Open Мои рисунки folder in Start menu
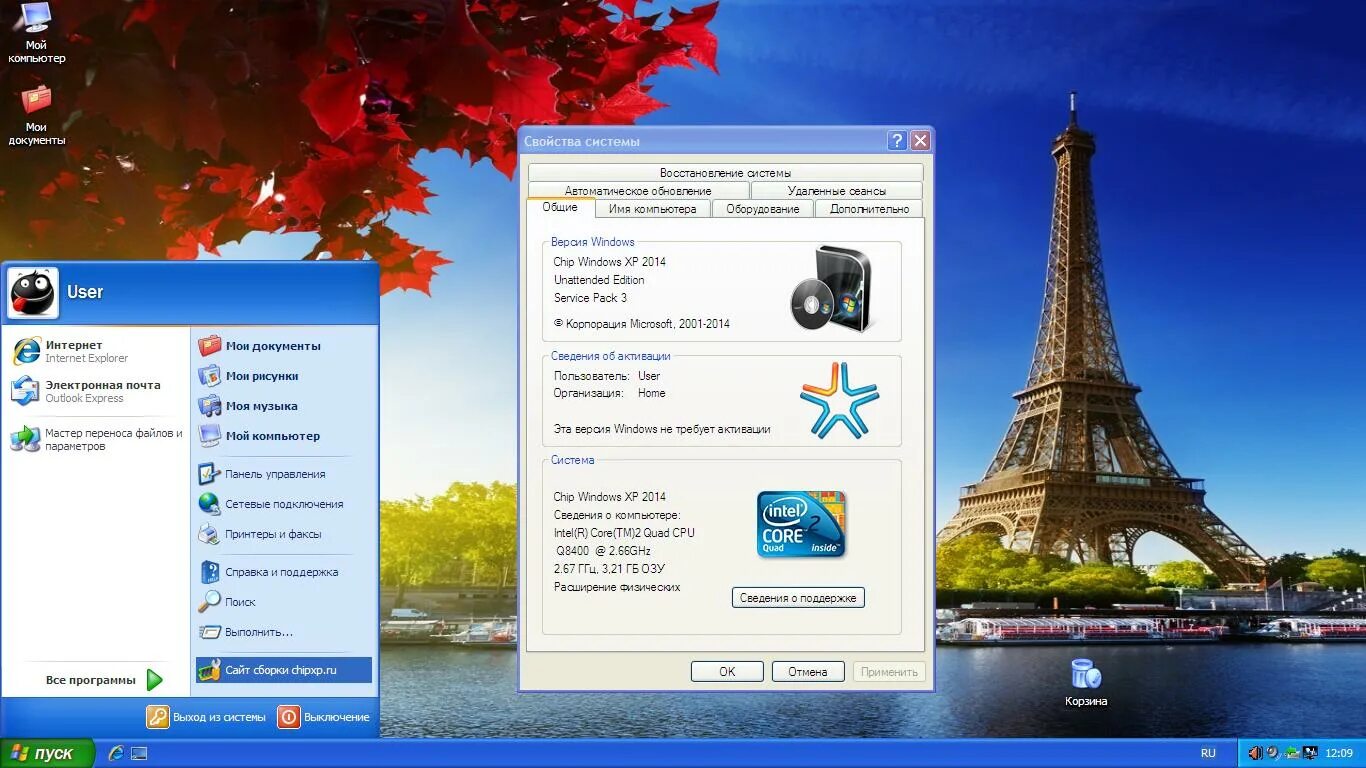Image resolution: width=1366 pixels, height=768 pixels. tap(283, 376)
